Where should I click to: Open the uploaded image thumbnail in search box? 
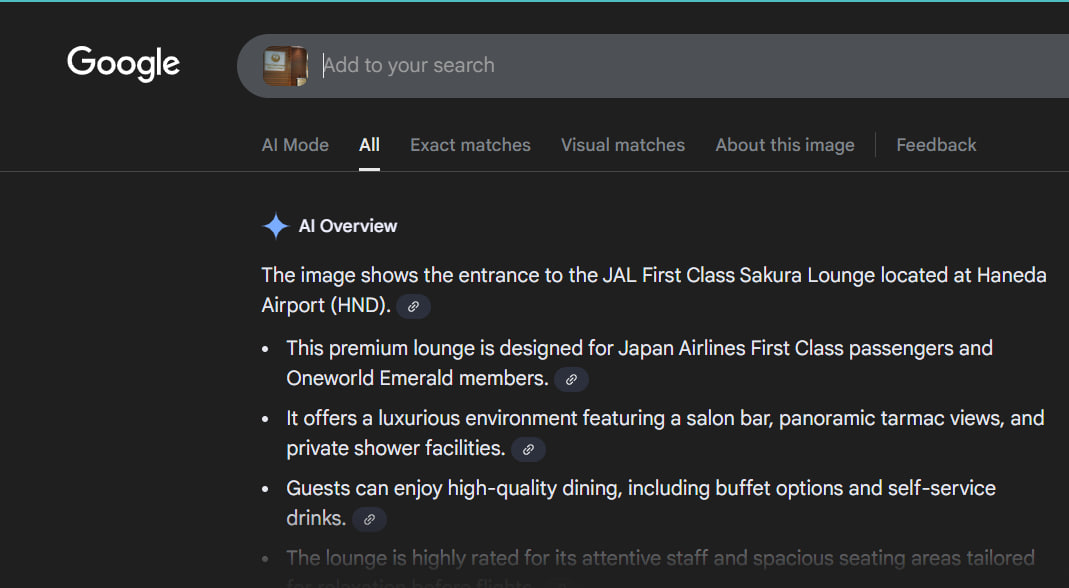[x=285, y=66]
